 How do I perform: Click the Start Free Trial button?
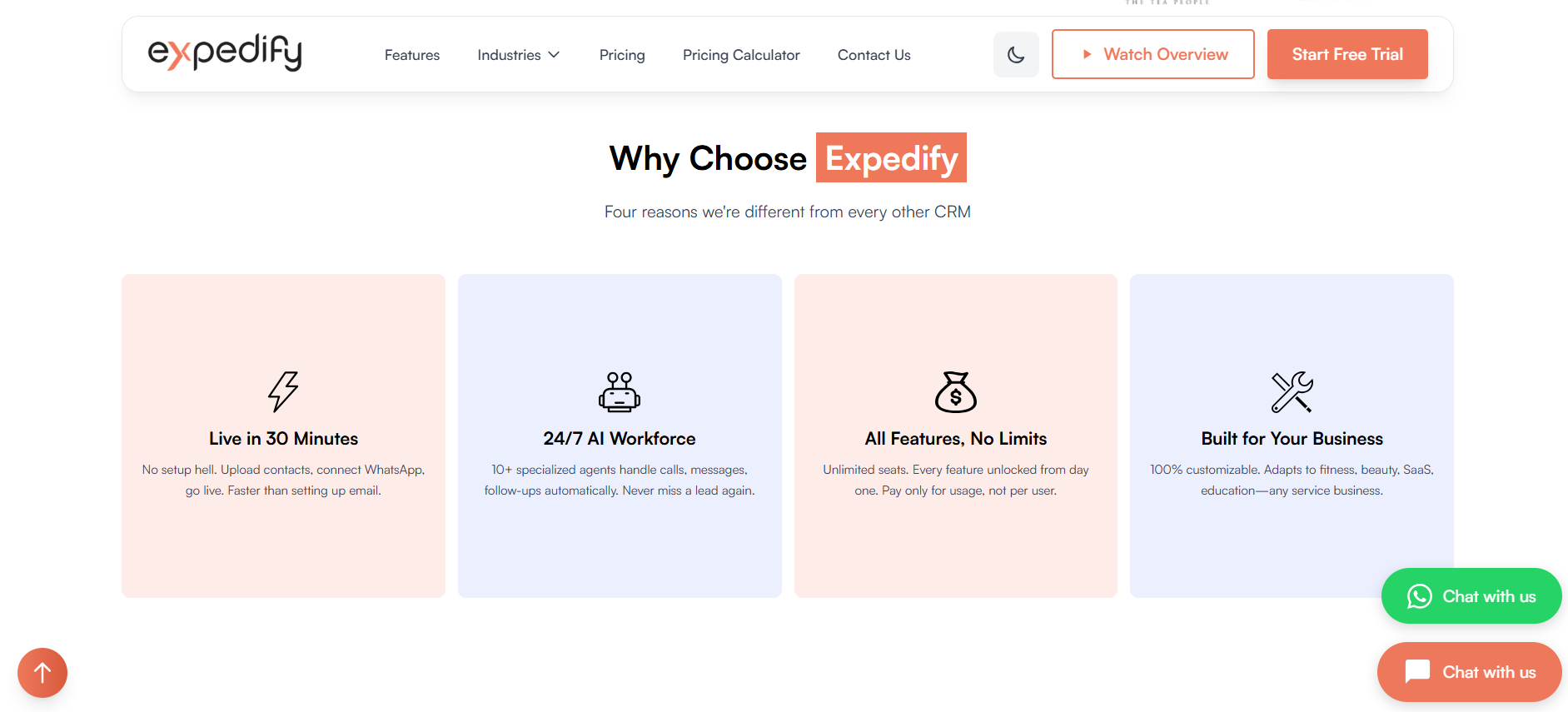(1346, 54)
